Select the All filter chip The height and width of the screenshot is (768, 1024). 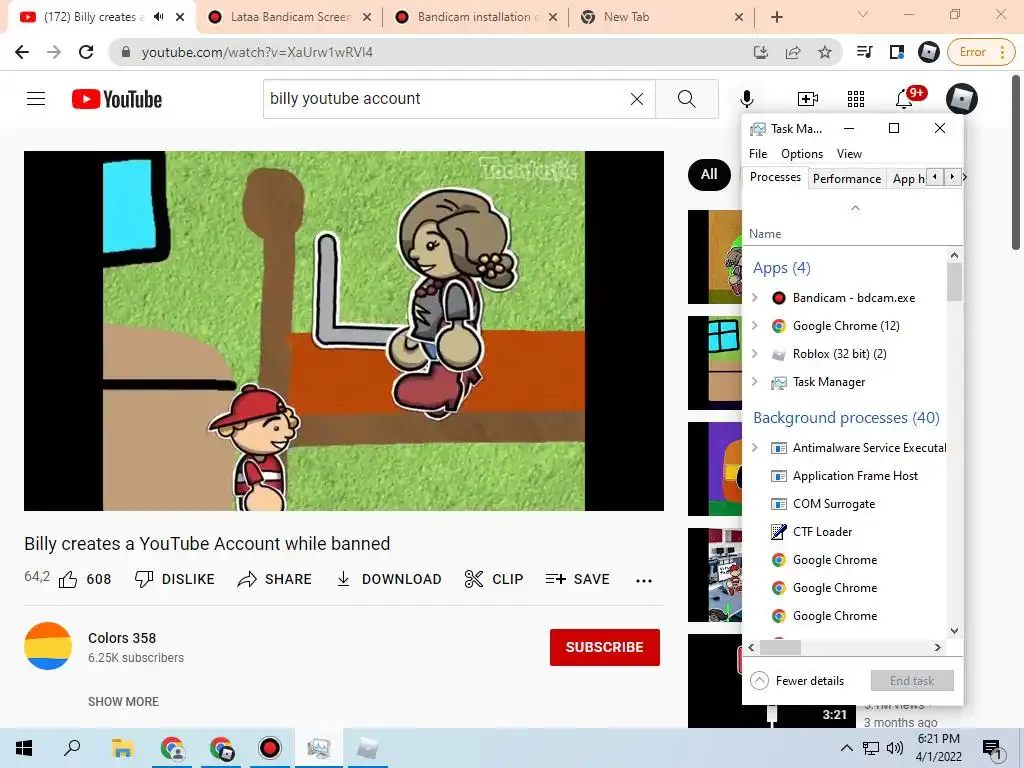click(x=709, y=174)
